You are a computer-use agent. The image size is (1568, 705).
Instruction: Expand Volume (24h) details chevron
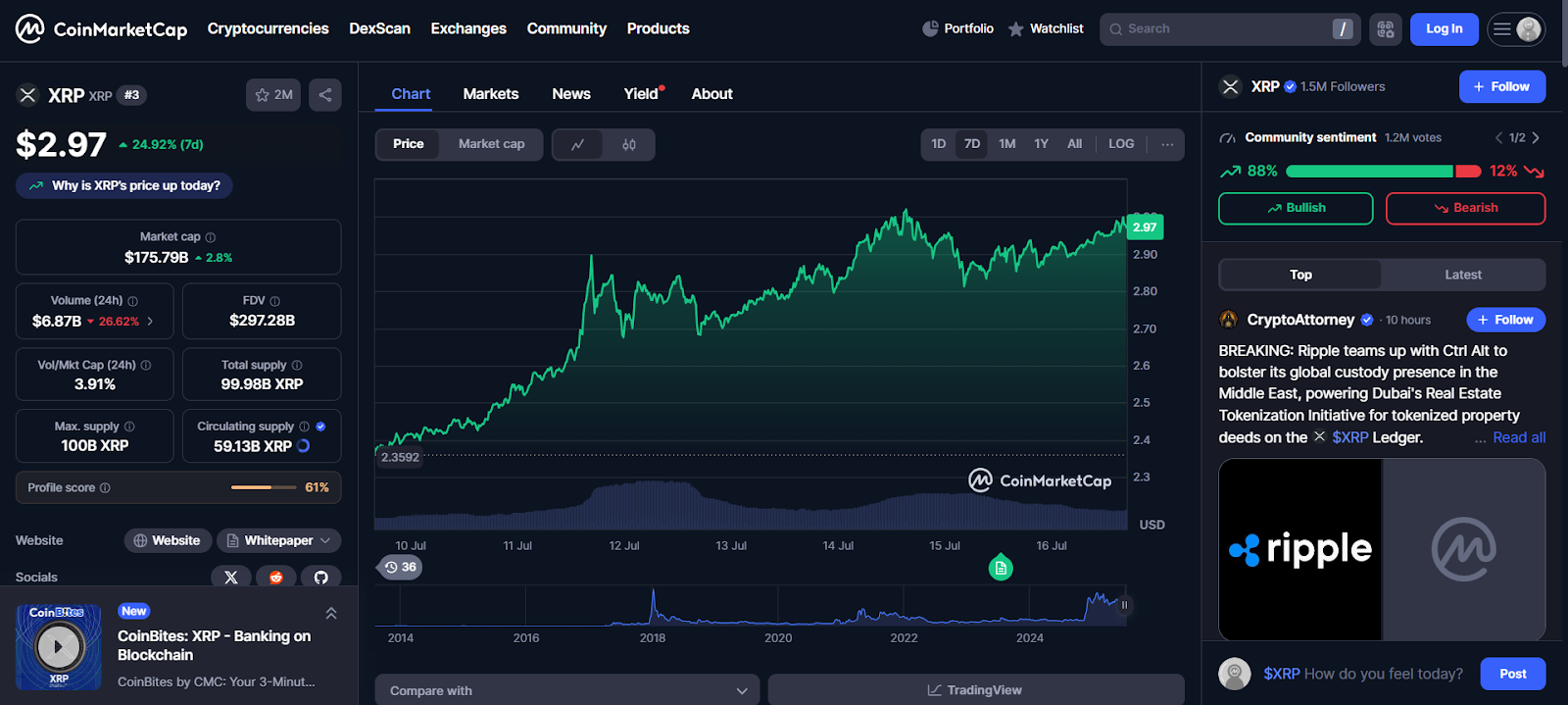click(x=150, y=322)
